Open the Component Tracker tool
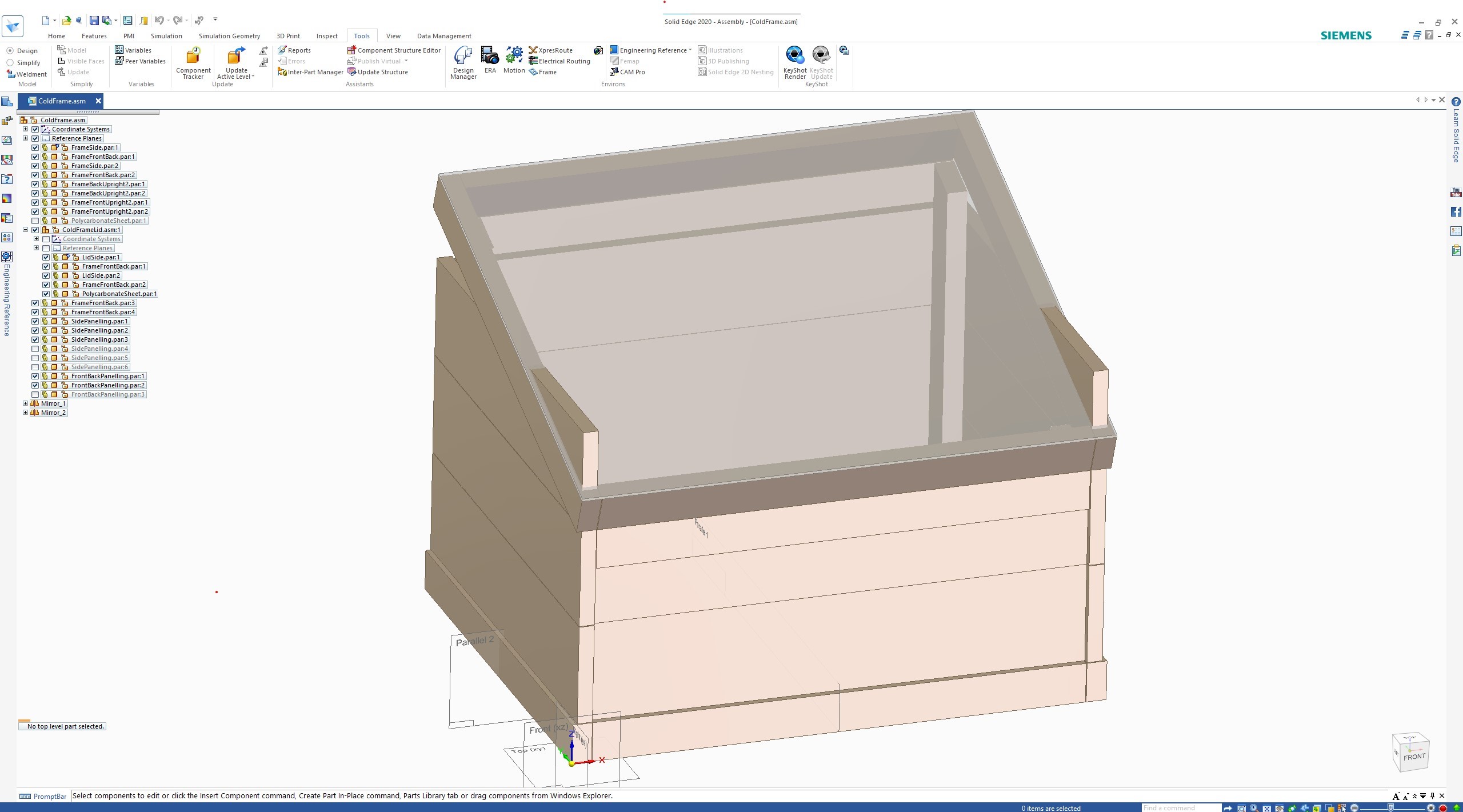Screen dimensions: 1463x812 pos(193,63)
